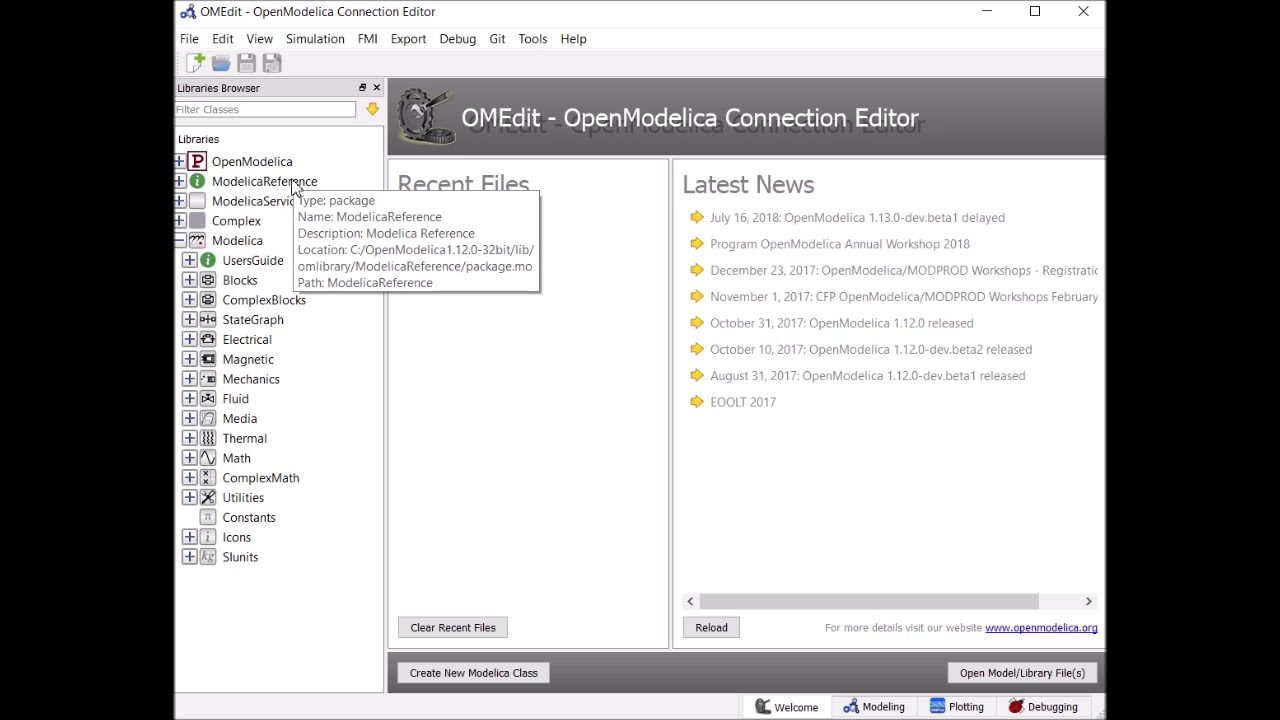Click the Constants pi icon
This screenshot has width=1280, height=720.
208,517
